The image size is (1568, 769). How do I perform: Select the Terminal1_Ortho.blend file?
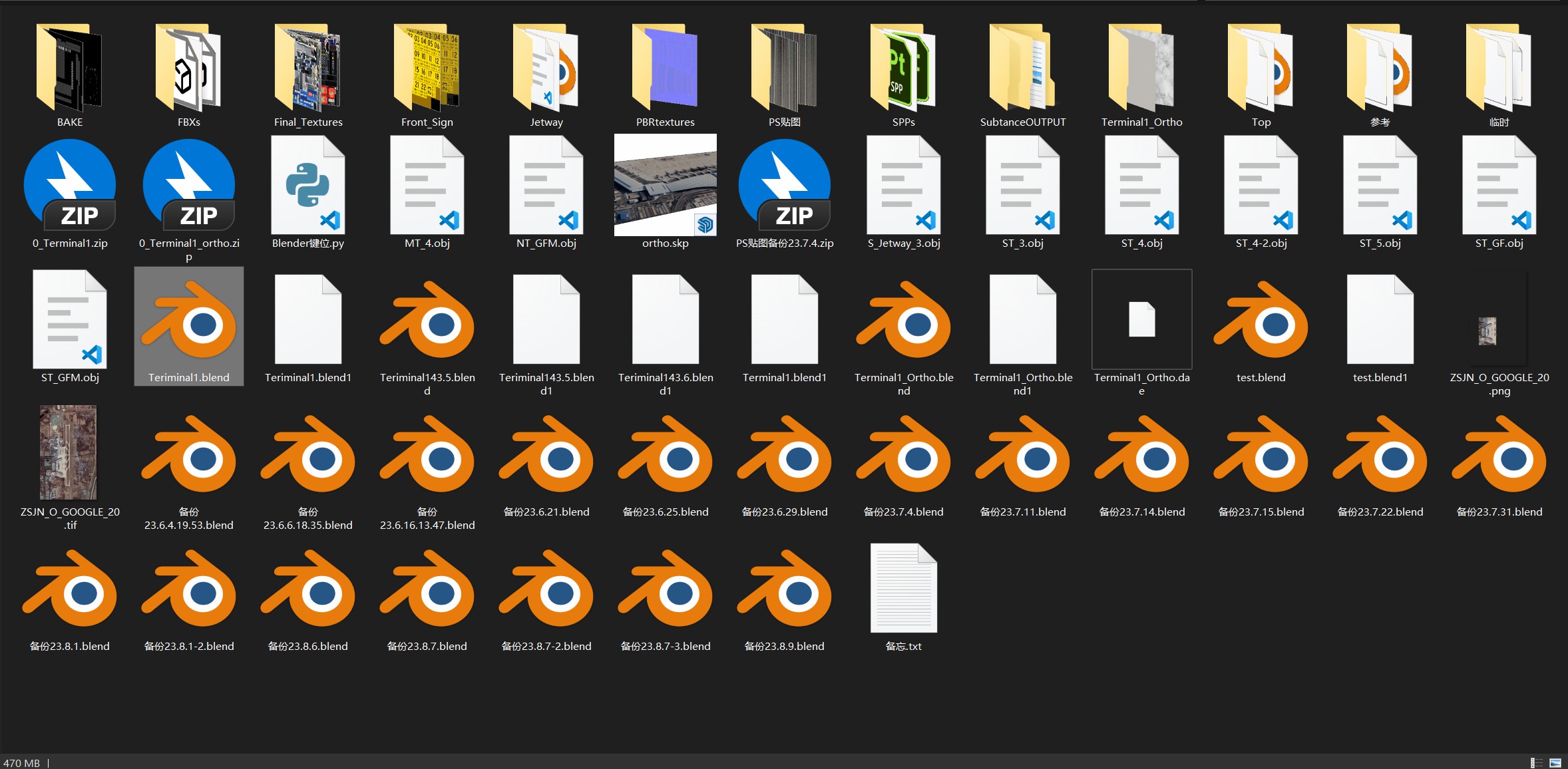point(903,326)
